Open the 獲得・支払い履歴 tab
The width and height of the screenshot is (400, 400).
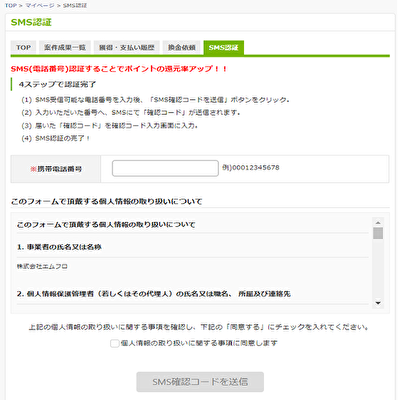coord(127,48)
